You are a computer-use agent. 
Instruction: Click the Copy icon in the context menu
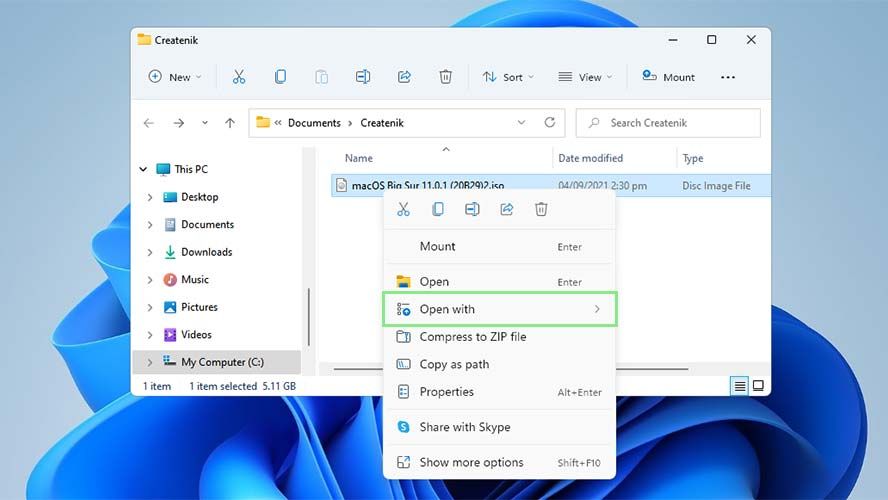click(x=438, y=210)
